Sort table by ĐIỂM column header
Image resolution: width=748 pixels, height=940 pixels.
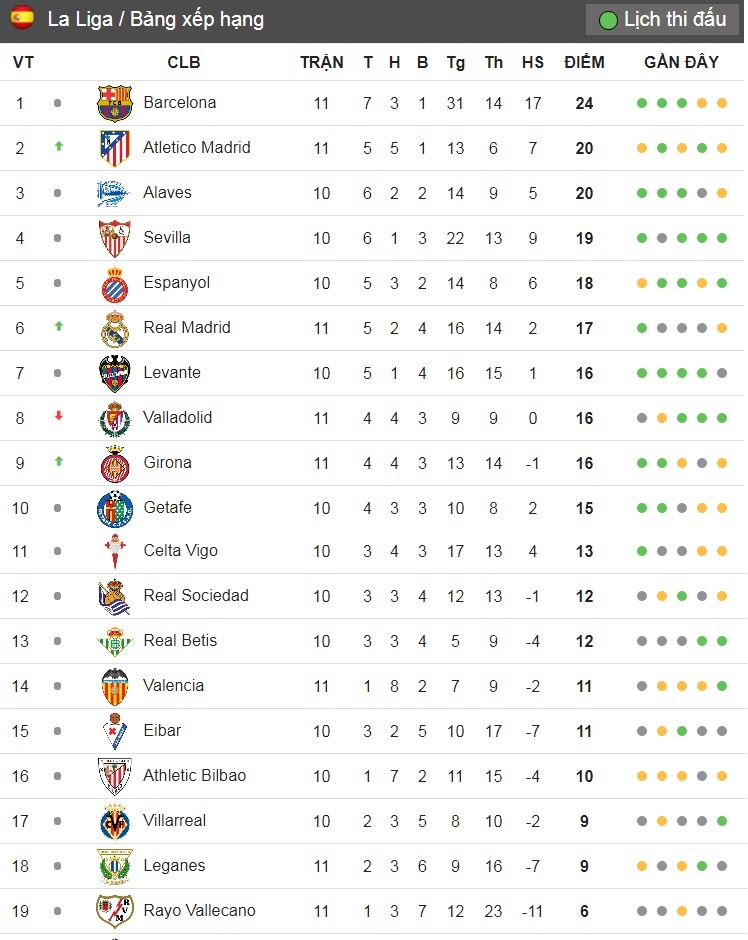click(x=584, y=62)
